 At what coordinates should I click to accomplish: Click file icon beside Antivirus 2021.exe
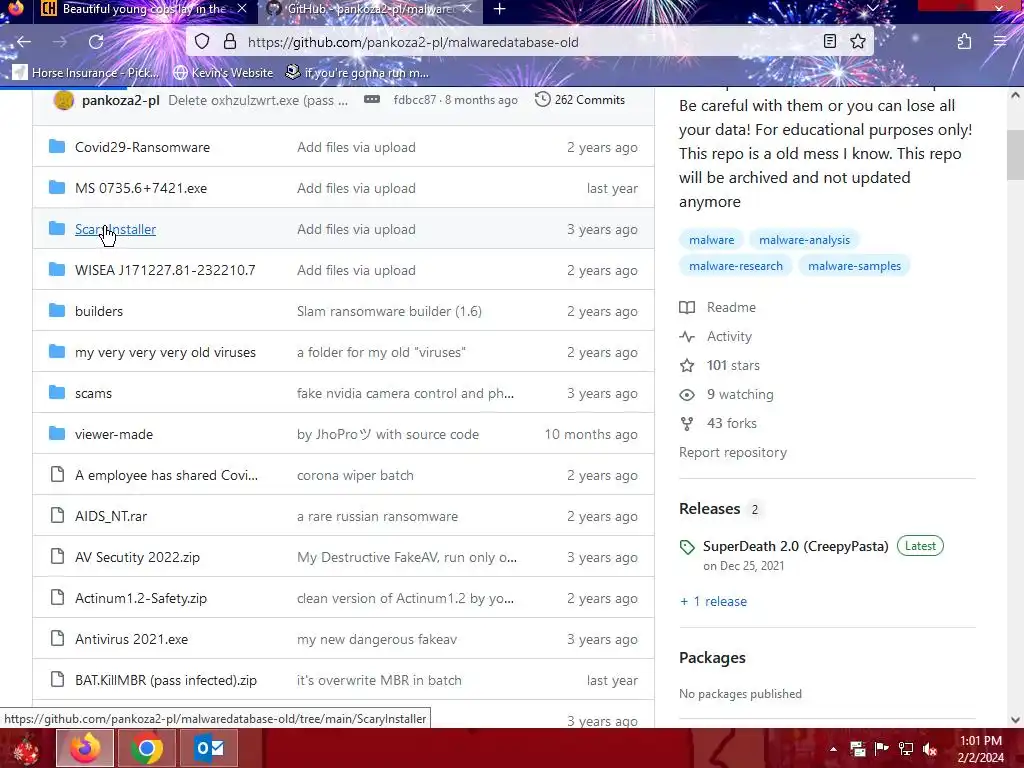(x=57, y=638)
